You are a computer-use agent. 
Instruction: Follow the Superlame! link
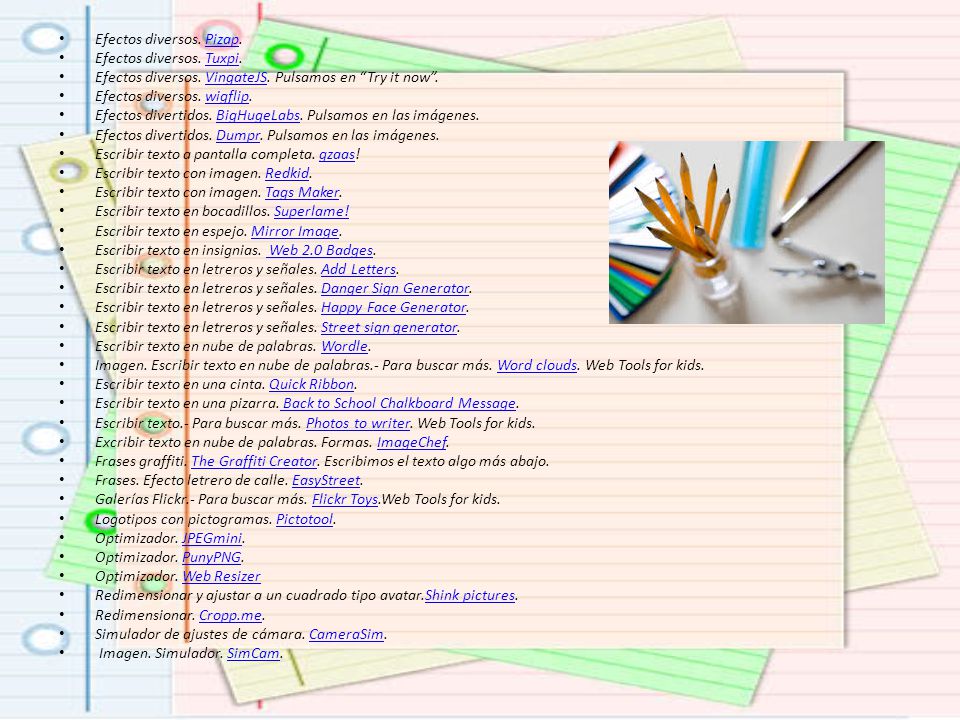coord(311,211)
